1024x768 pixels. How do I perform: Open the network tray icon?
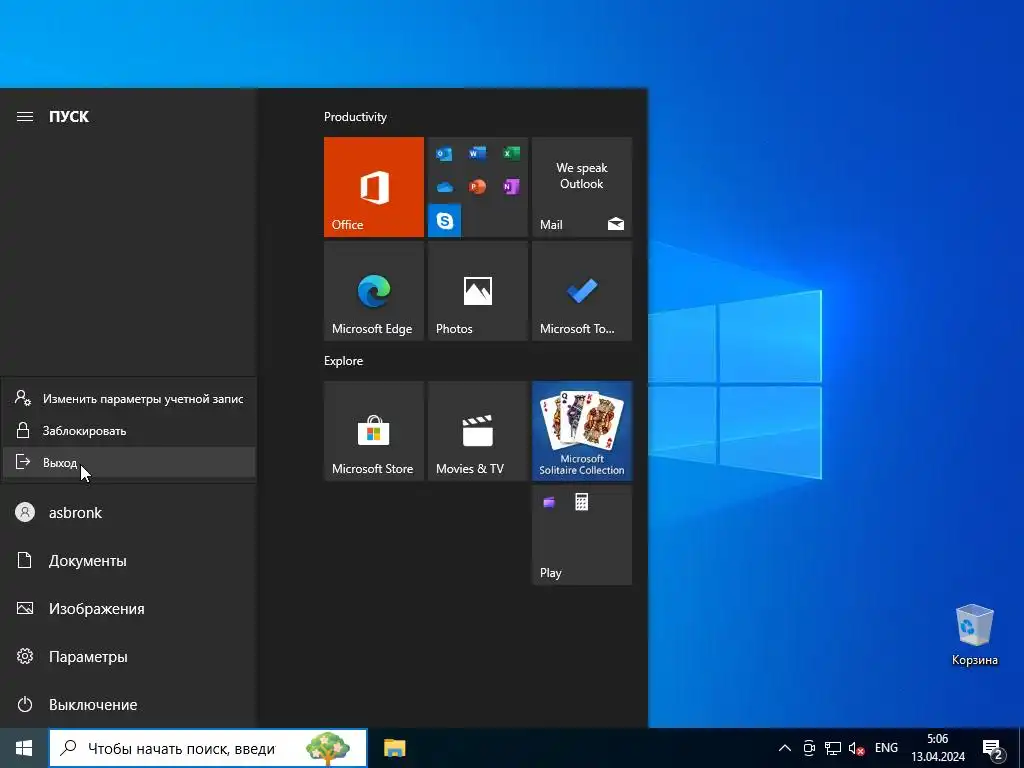[833, 748]
